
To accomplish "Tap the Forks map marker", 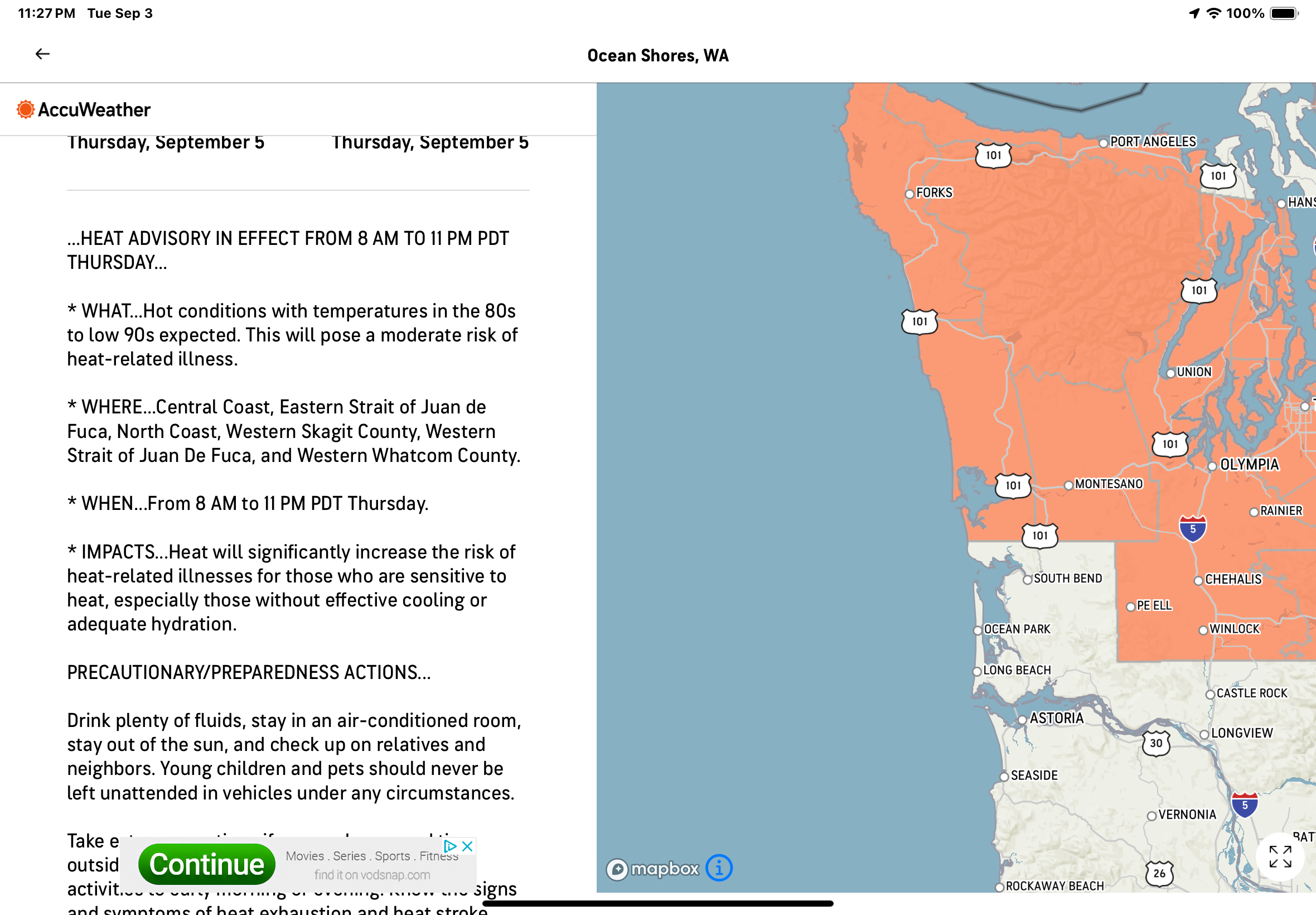I will 909,194.
